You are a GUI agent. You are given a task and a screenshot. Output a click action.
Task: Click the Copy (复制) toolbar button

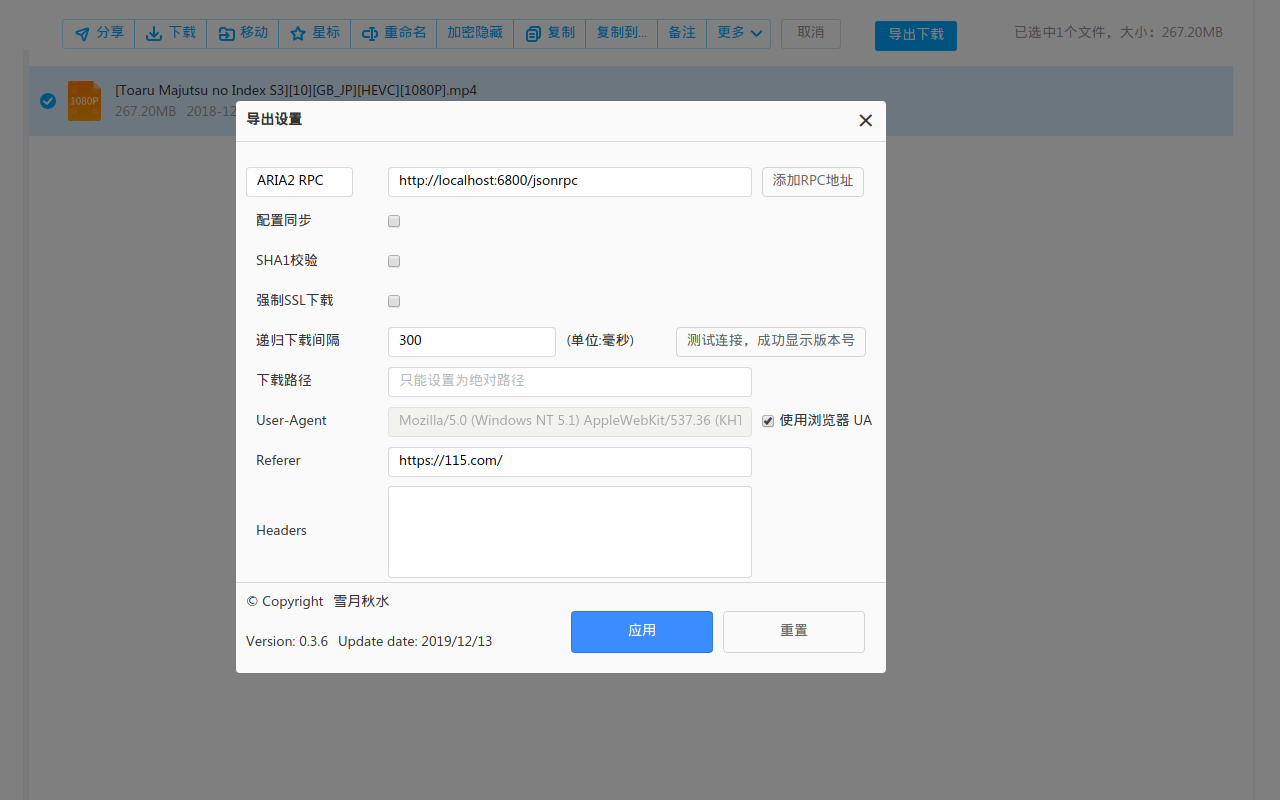click(x=549, y=33)
